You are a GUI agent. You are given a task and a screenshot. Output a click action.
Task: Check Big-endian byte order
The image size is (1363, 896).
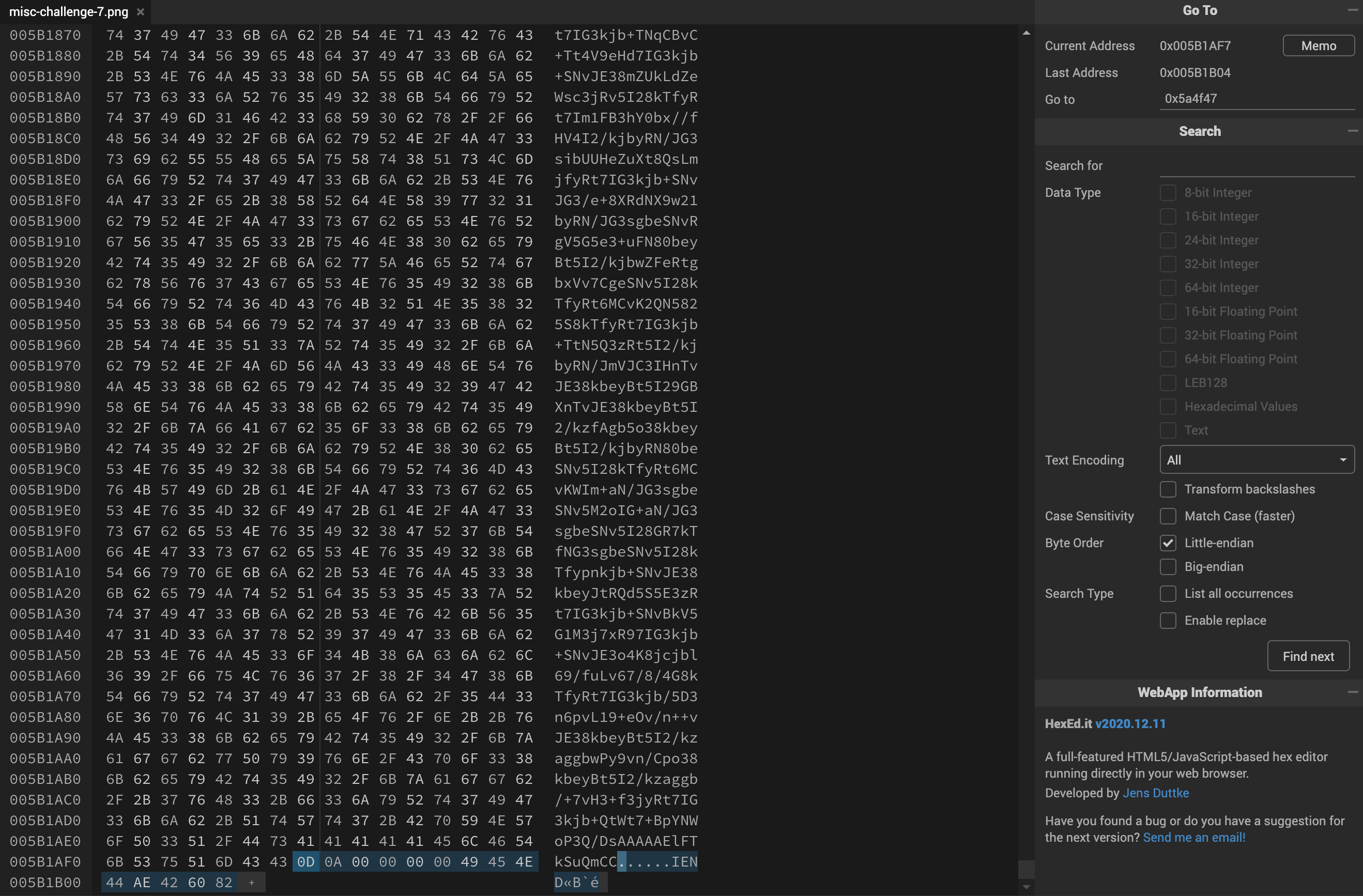tap(1168, 567)
